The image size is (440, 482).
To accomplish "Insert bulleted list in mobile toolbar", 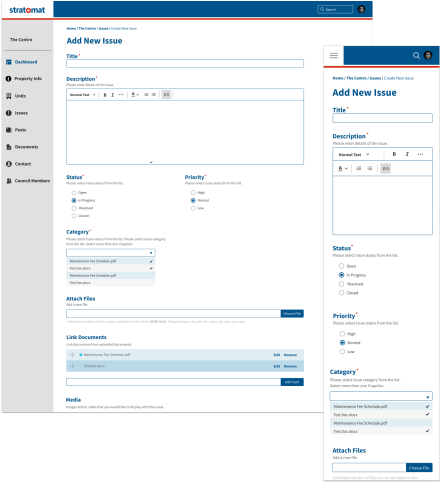I will pos(359,168).
